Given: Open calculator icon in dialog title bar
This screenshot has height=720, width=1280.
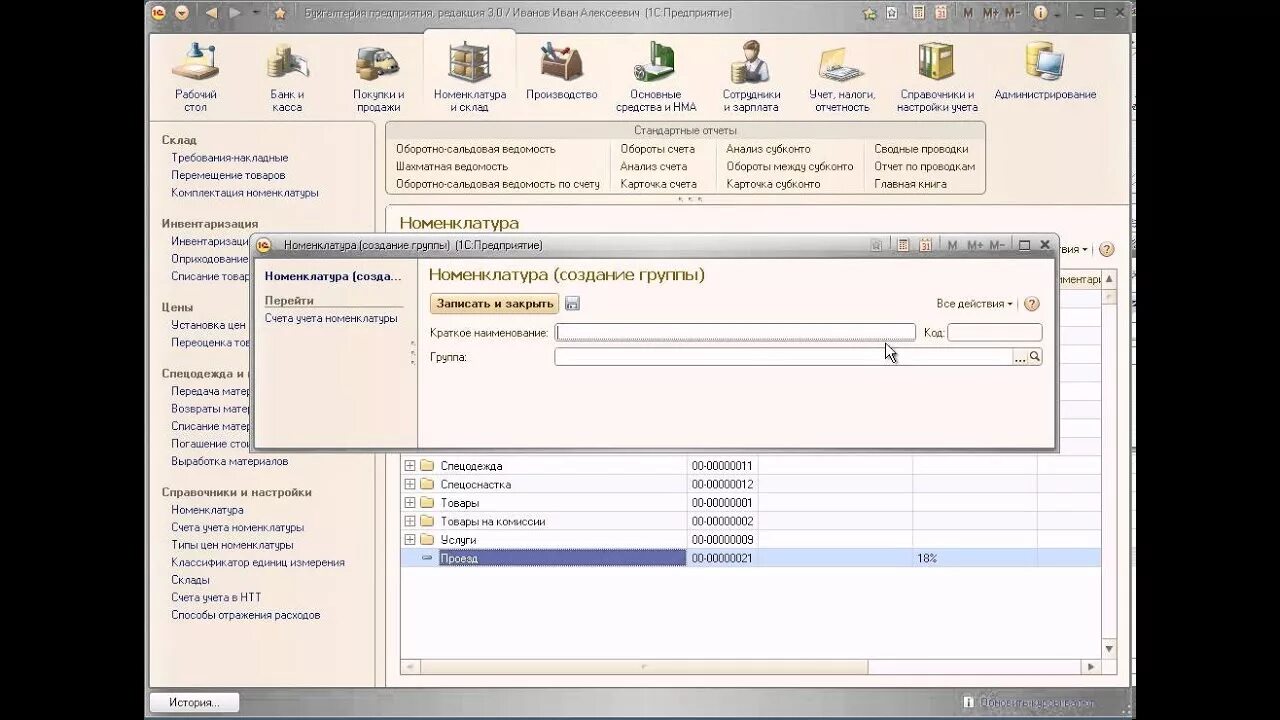Looking at the screenshot, I should click(x=903, y=245).
